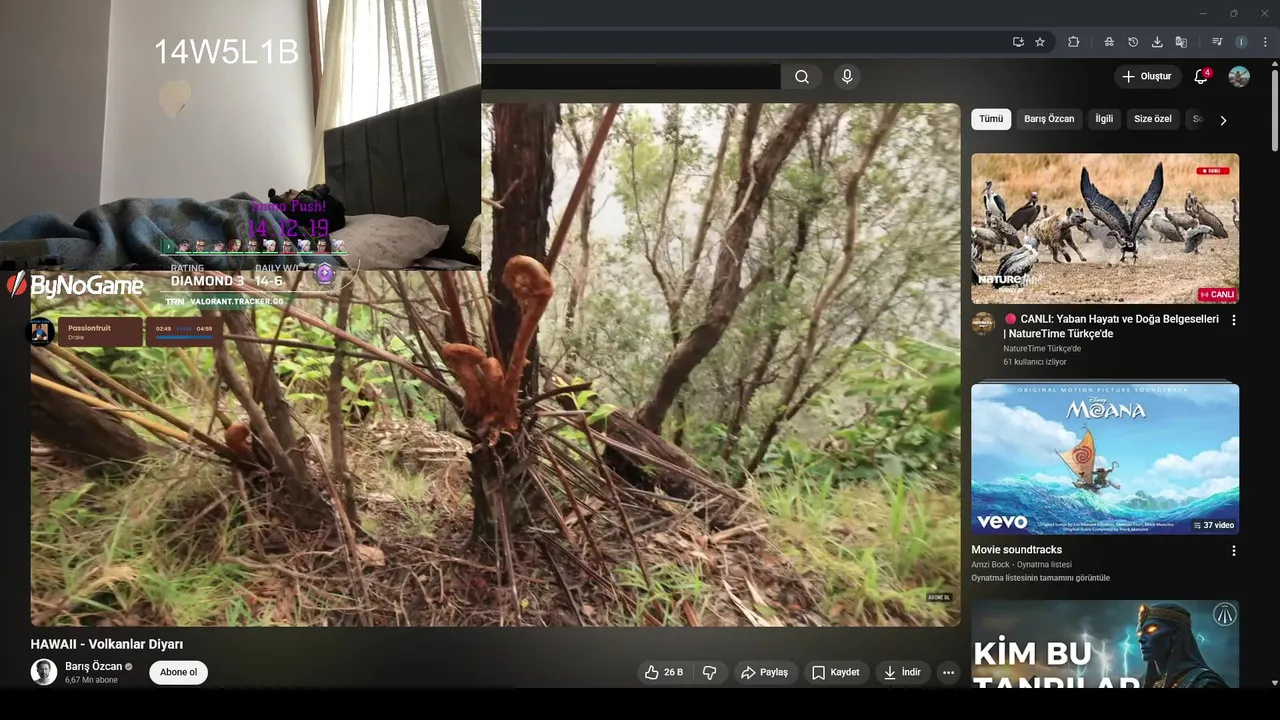Open the YouTube account avatar menu

coord(1239,77)
